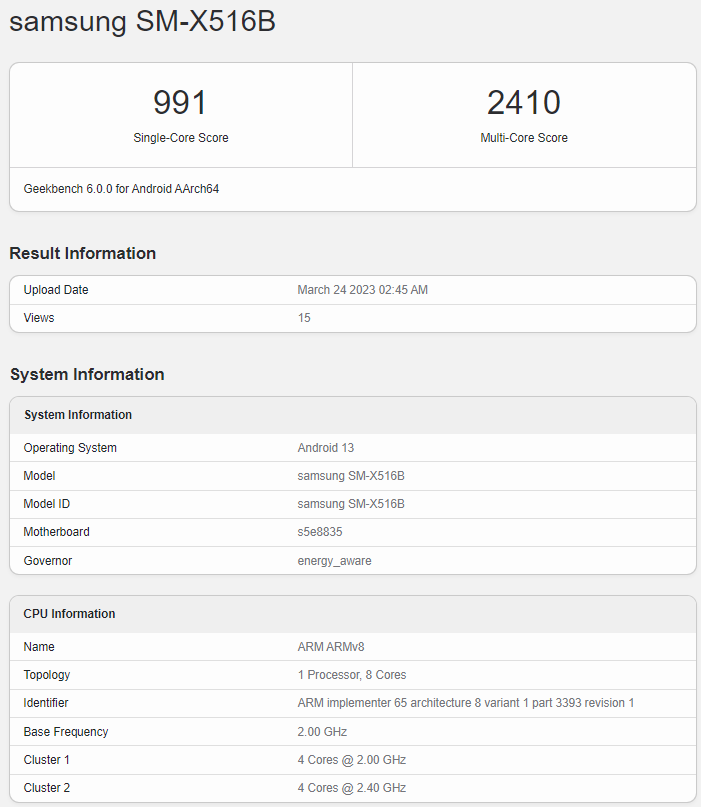Click the Model row label
Viewport: 701px width, 807px height.
pyautogui.click(x=40, y=476)
